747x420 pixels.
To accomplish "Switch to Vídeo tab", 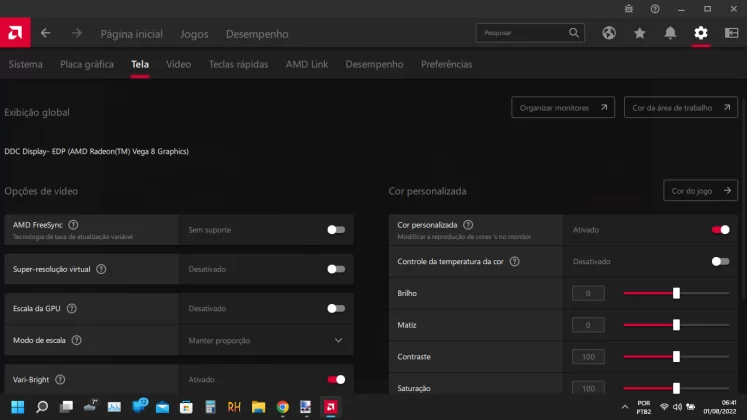I will pyautogui.click(x=179, y=64).
